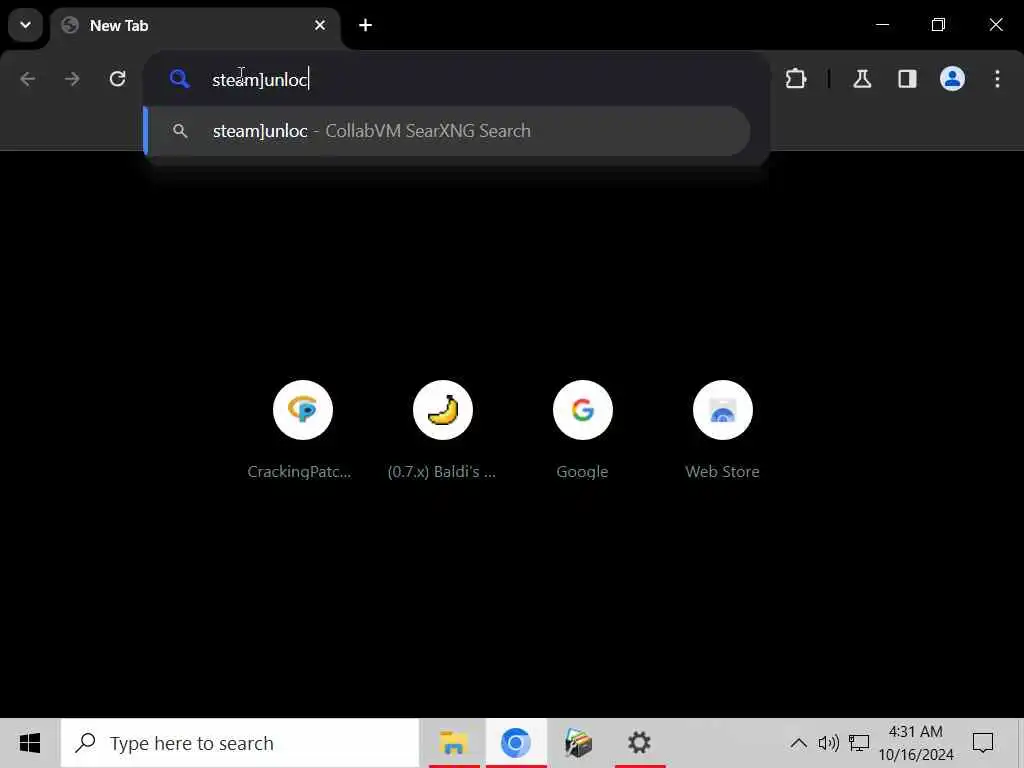This screenshot has width=1024, height=768.
Task: Select the steam]unloc SearXNG search suggestion
Action: [x=448, y=131]
